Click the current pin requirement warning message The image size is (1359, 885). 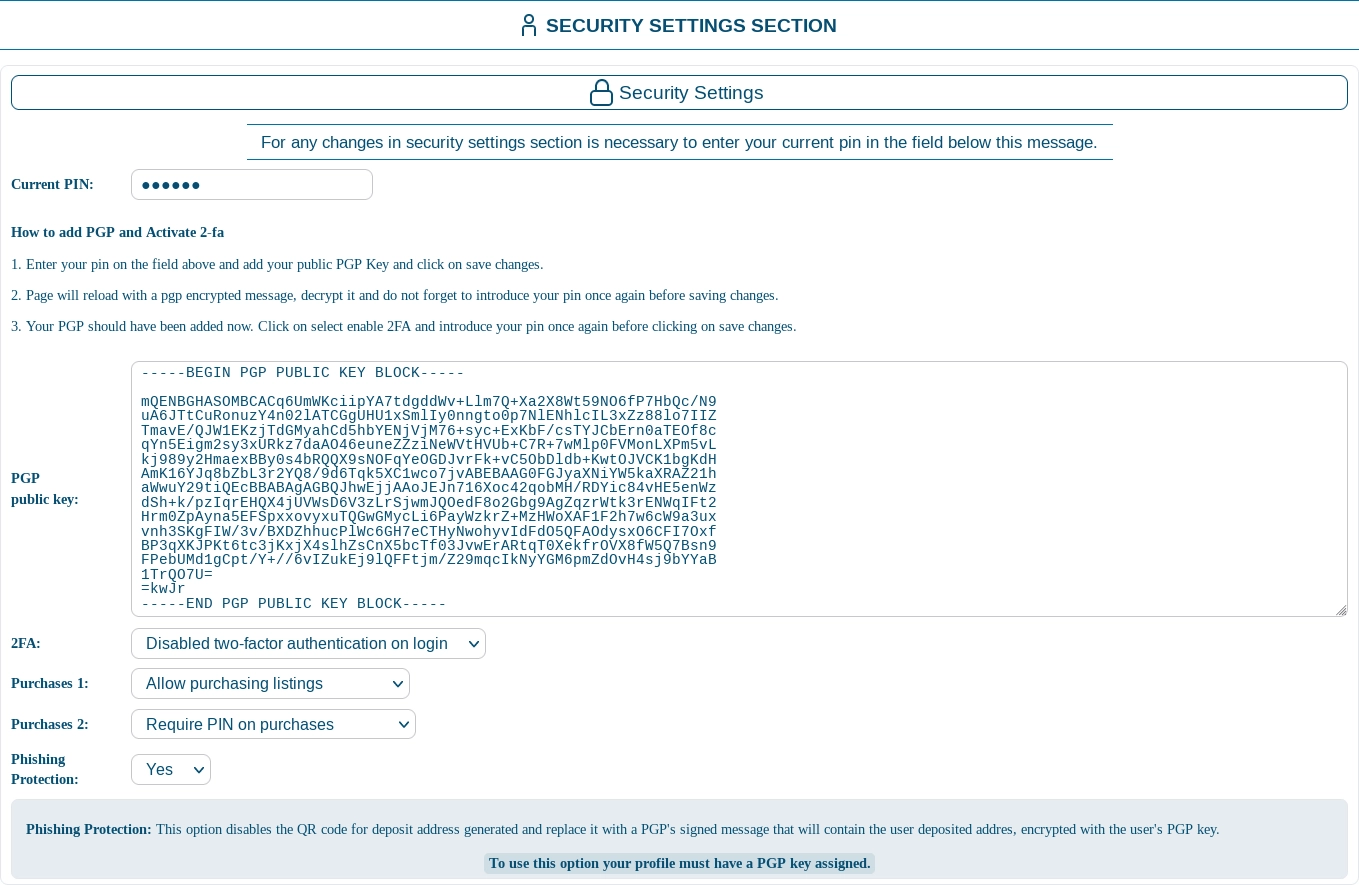click(x=679, y=142)
